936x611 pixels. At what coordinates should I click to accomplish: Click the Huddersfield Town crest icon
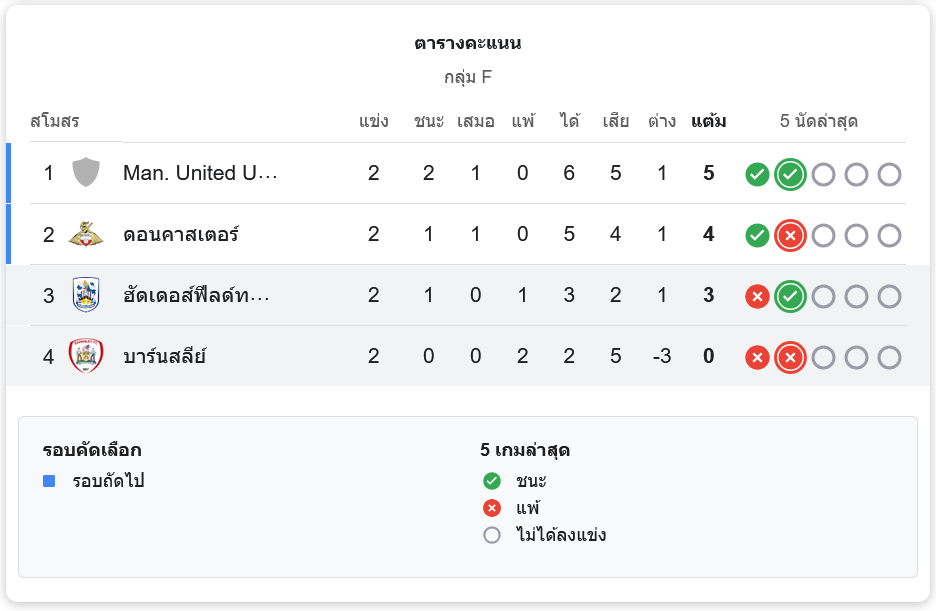(x=87, y=296)
